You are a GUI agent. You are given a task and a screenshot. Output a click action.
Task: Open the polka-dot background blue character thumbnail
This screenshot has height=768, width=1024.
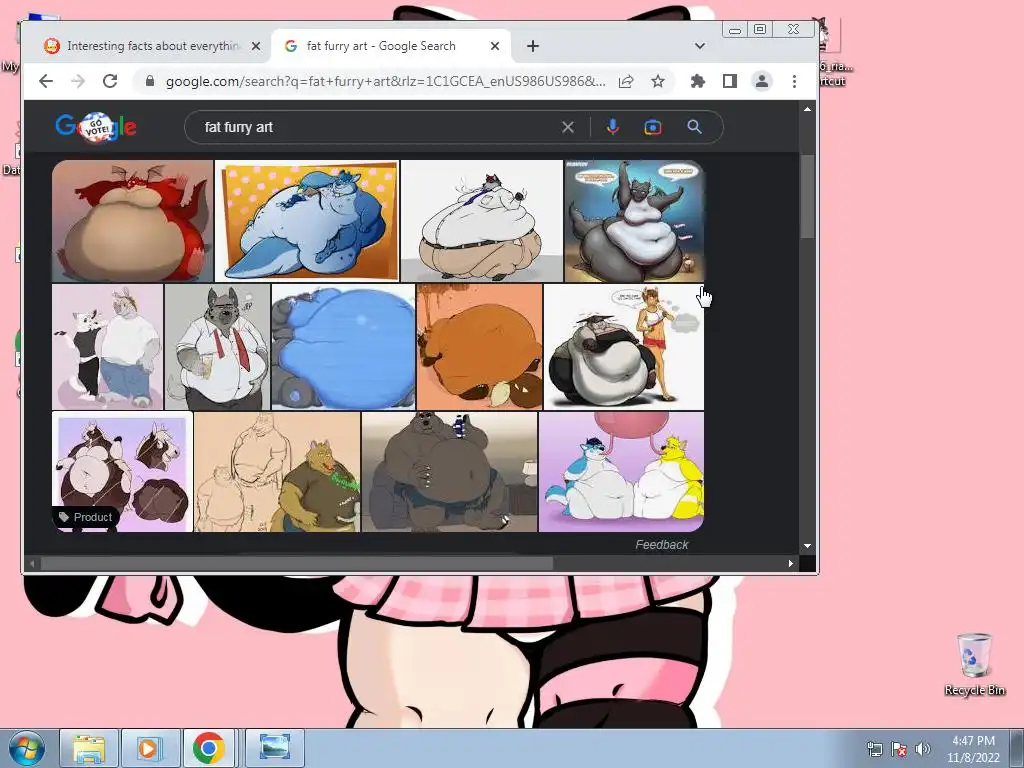307,221
